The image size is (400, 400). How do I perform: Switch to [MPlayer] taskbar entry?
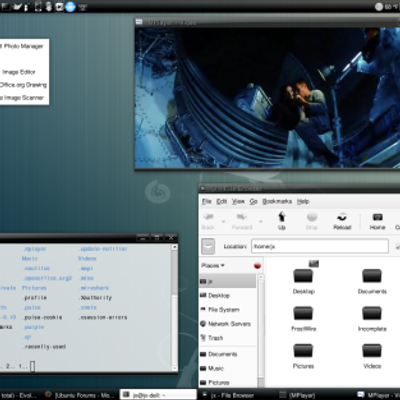coord(298,395)
